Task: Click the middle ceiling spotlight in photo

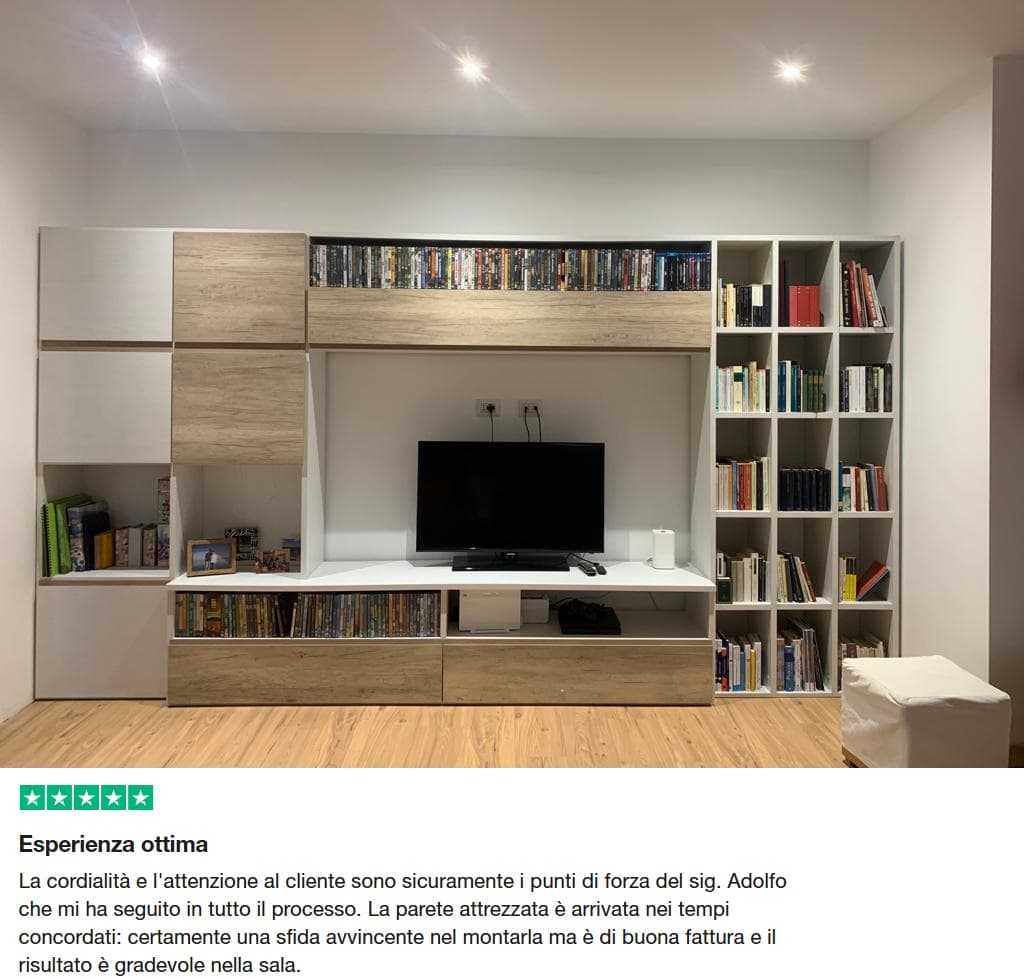Action: pos(470,68)
